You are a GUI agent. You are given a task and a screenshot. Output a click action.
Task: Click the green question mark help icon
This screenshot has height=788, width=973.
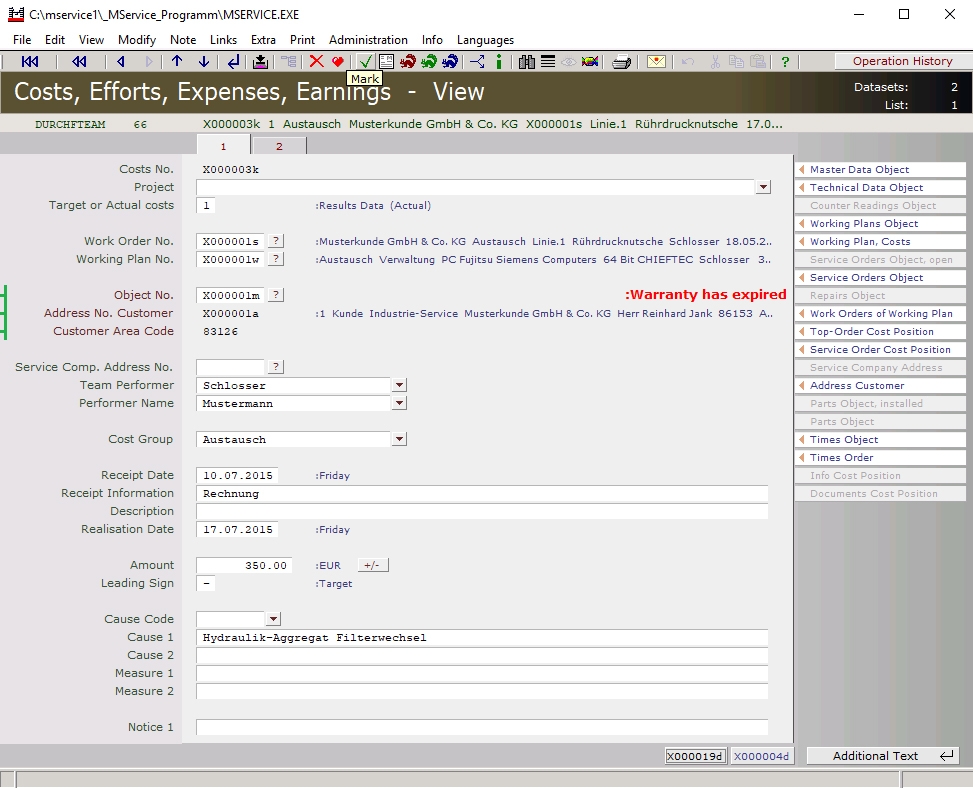(x=785, y=62)
